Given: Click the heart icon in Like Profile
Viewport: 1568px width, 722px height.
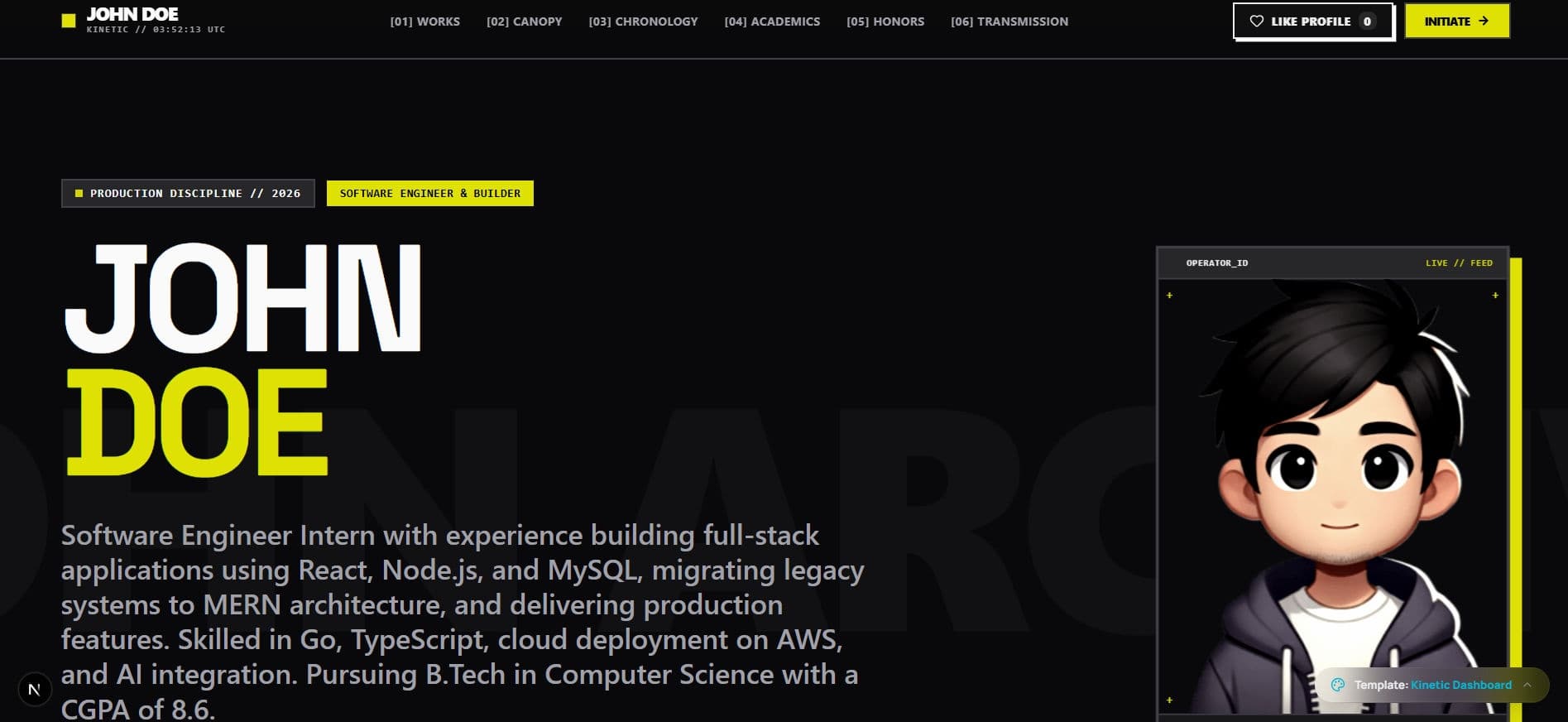Looking at the screenshot, I should [x=1256, y=22].
